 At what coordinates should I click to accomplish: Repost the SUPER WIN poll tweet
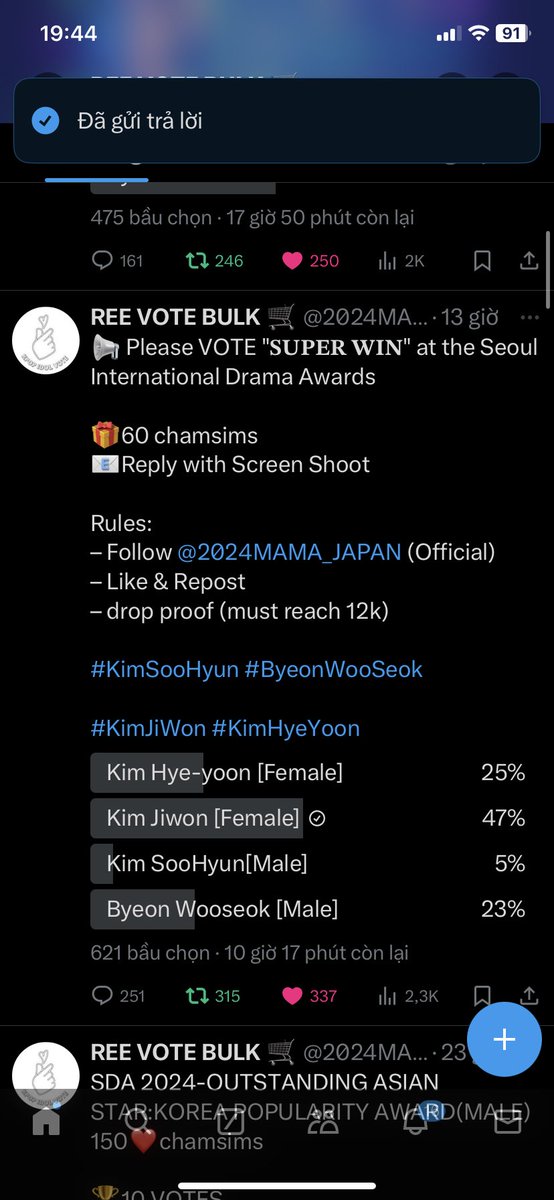click(214, 996)
